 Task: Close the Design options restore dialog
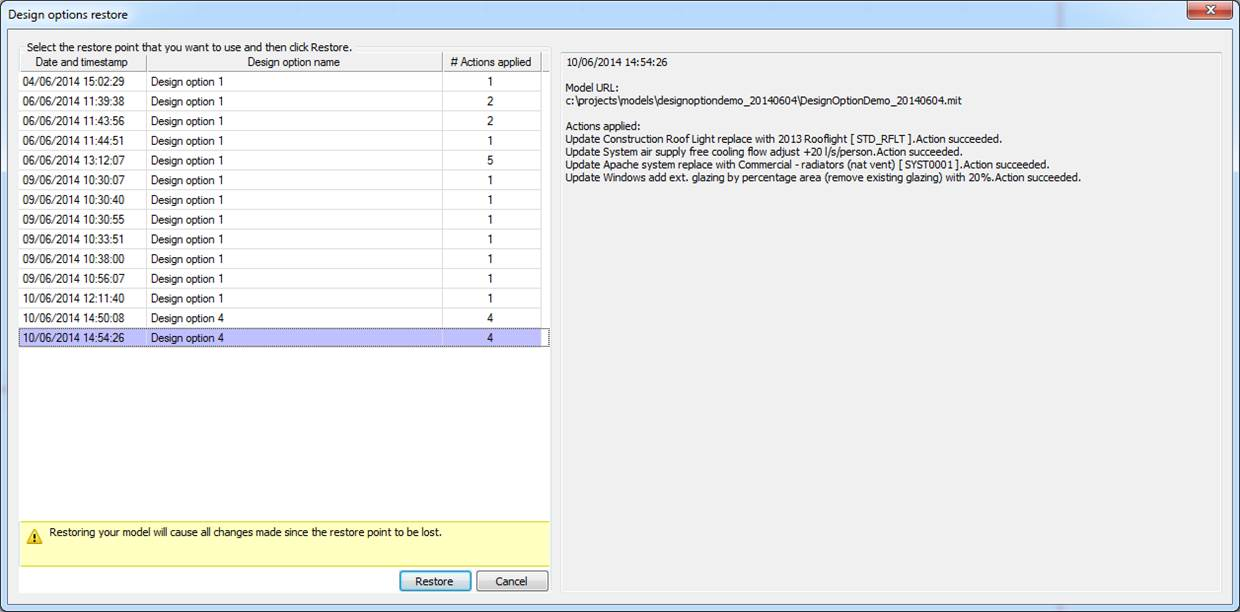pyautogui.click(x=1208, y=12)
